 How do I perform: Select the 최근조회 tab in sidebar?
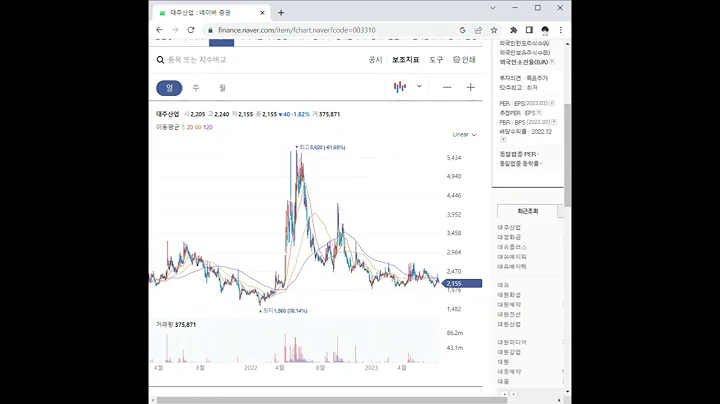[x=528, y=211]
